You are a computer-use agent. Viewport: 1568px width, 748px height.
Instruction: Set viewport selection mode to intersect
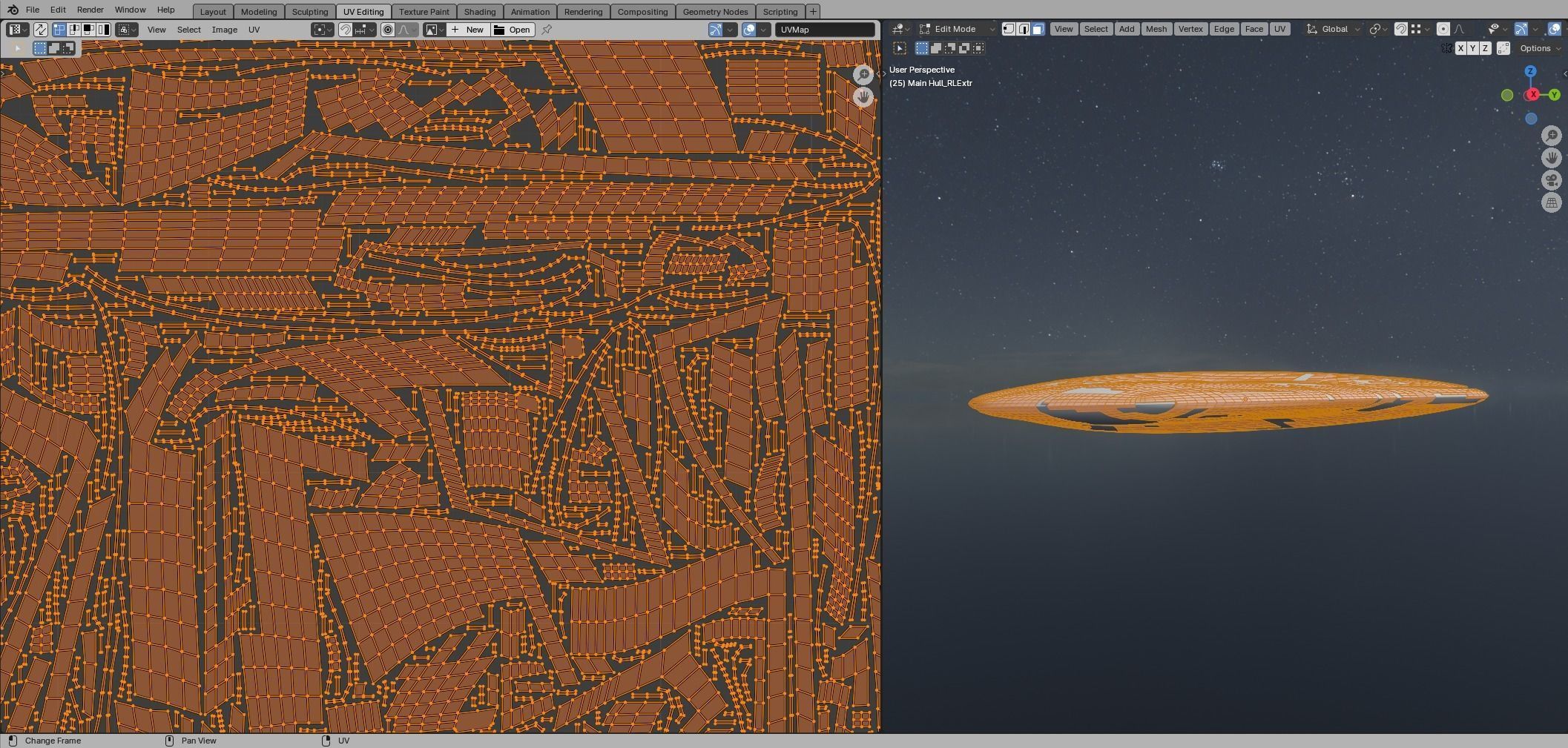[978, 48]
